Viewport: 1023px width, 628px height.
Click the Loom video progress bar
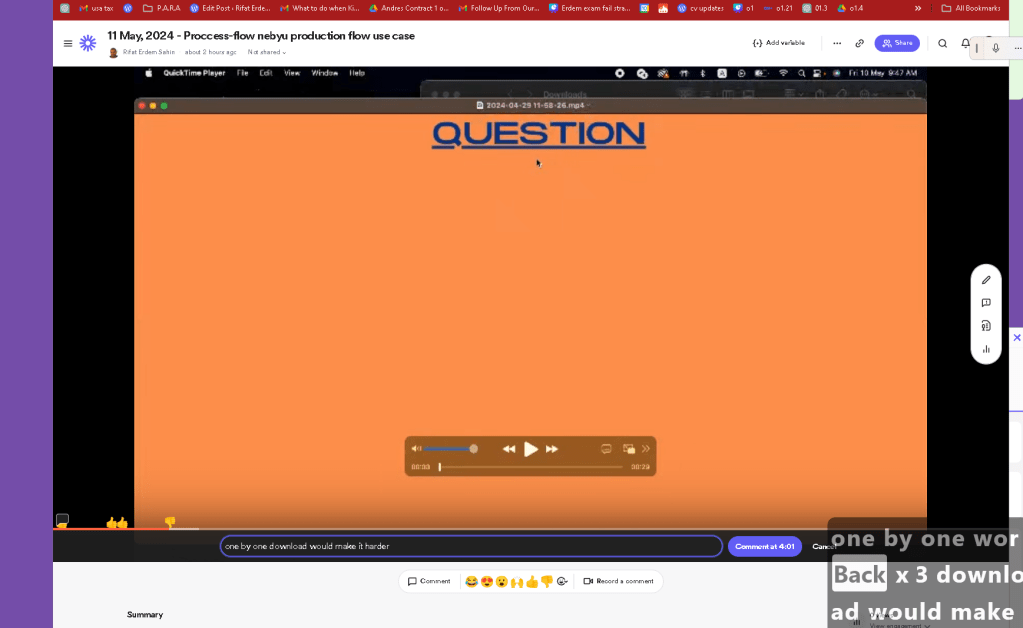[530, 528]
